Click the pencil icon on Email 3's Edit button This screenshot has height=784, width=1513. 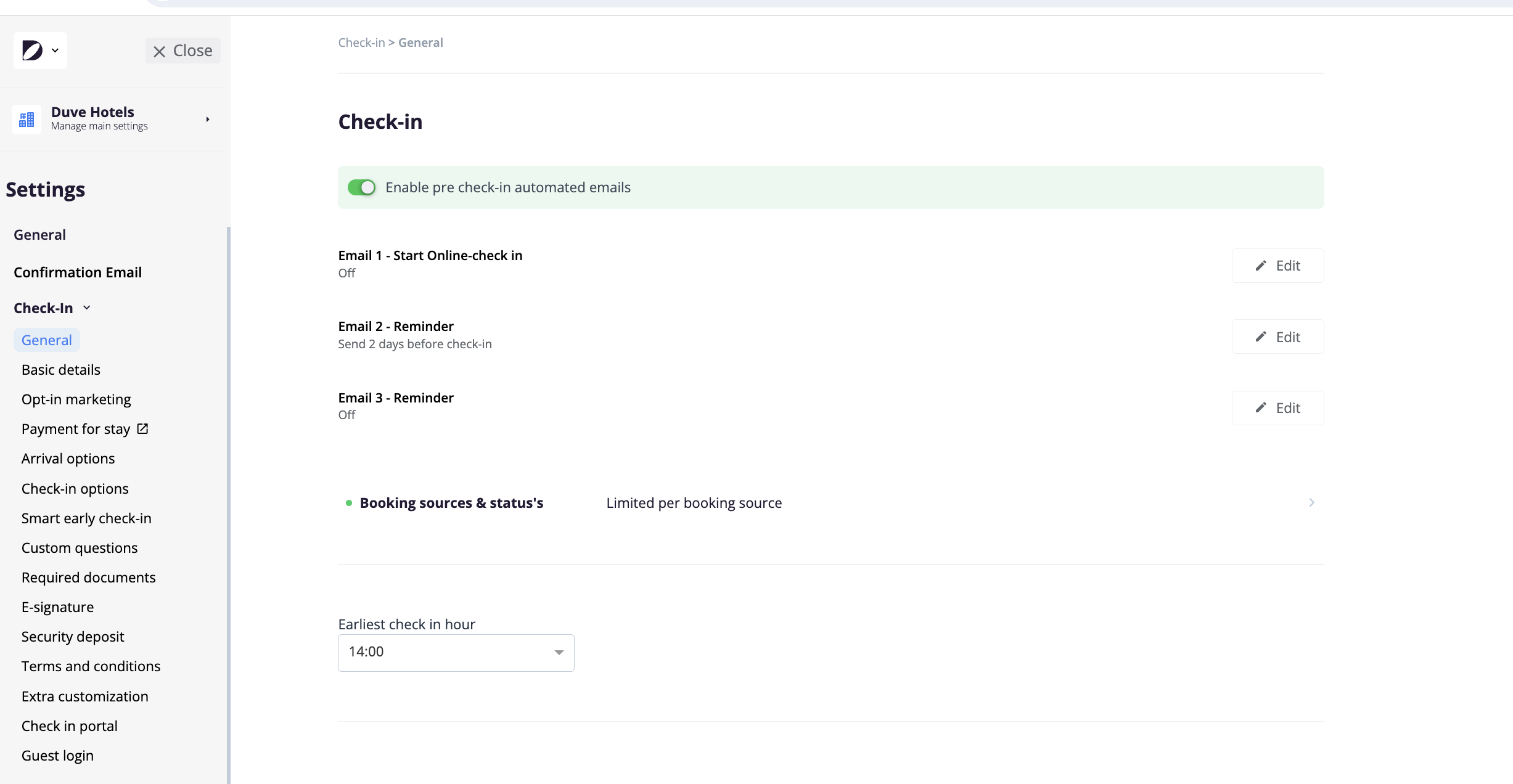pos(1261,407)
